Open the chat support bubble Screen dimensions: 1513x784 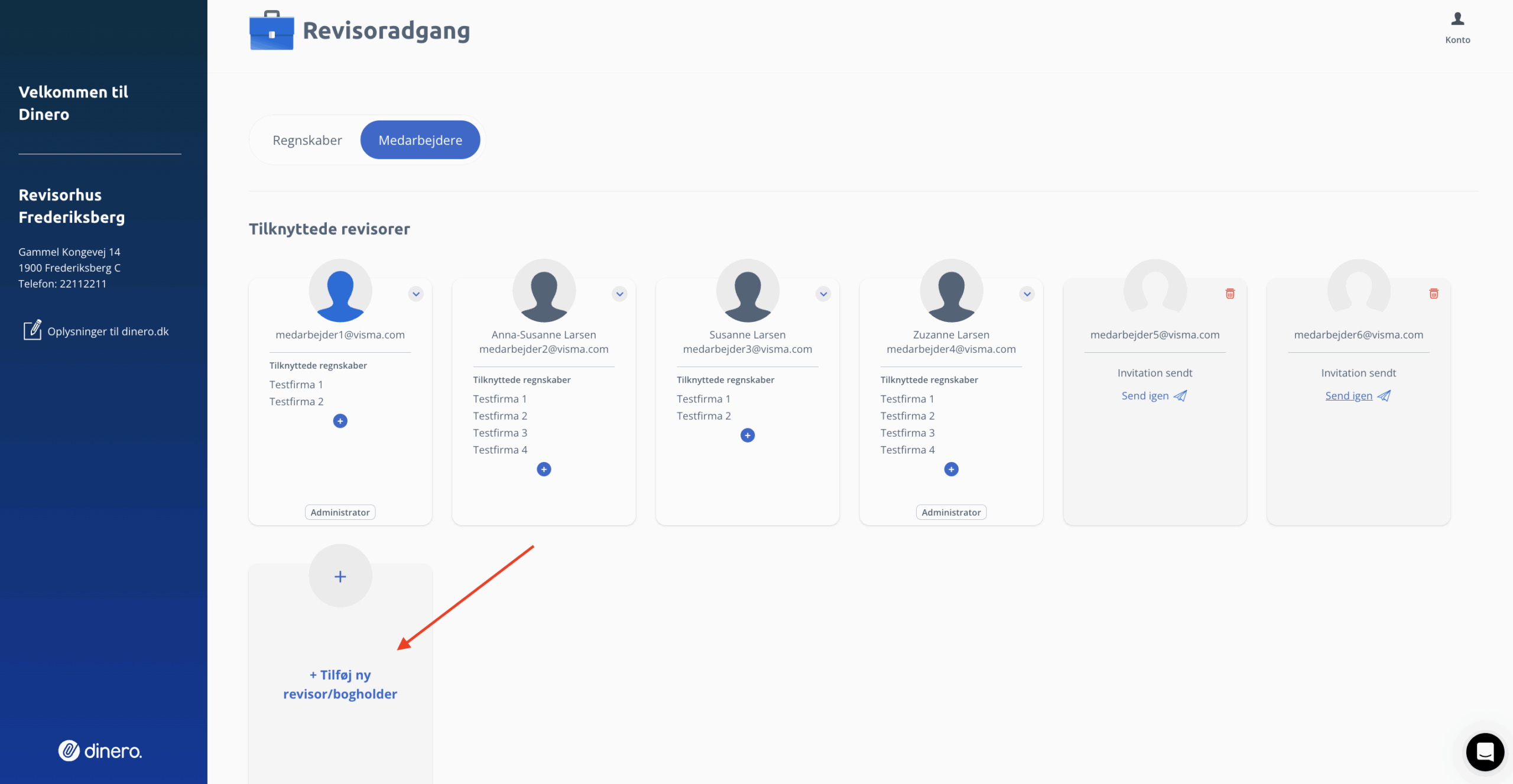pyautogui.click(x=1485, y=752)
